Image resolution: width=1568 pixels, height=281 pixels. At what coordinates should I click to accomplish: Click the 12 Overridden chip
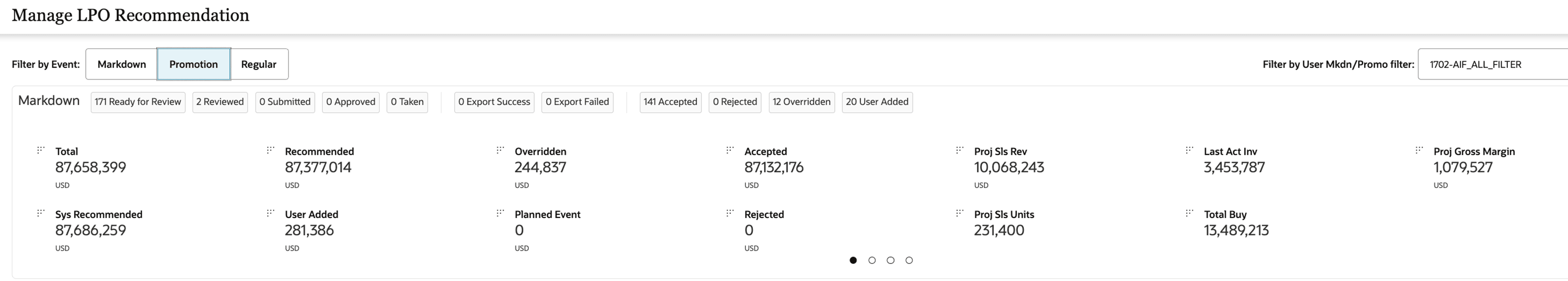tap(802, 102)
